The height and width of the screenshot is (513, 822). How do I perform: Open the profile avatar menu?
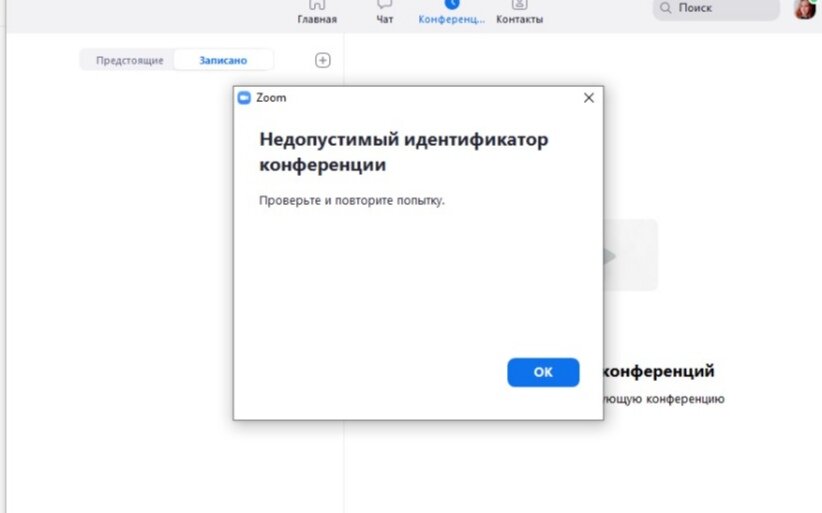point(805,8)
